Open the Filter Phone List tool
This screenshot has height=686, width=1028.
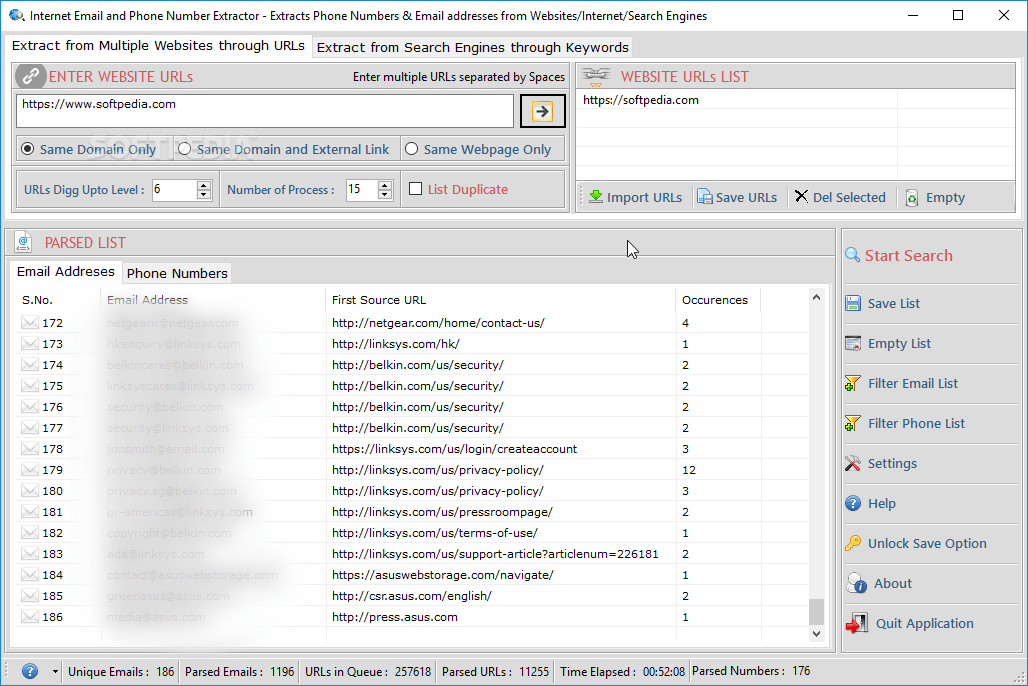[855, 423]
